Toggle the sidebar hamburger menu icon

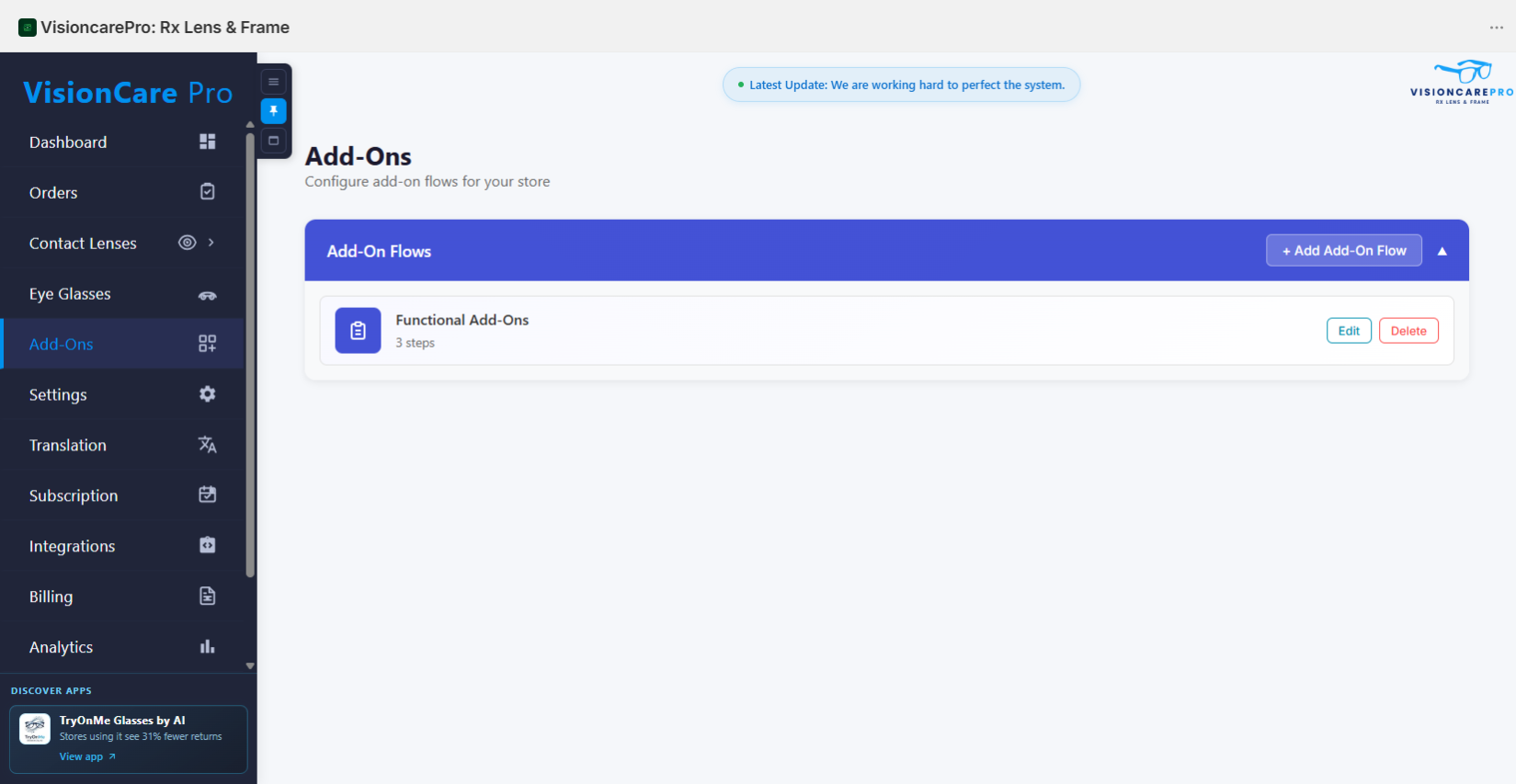click(x=274, y=82)
